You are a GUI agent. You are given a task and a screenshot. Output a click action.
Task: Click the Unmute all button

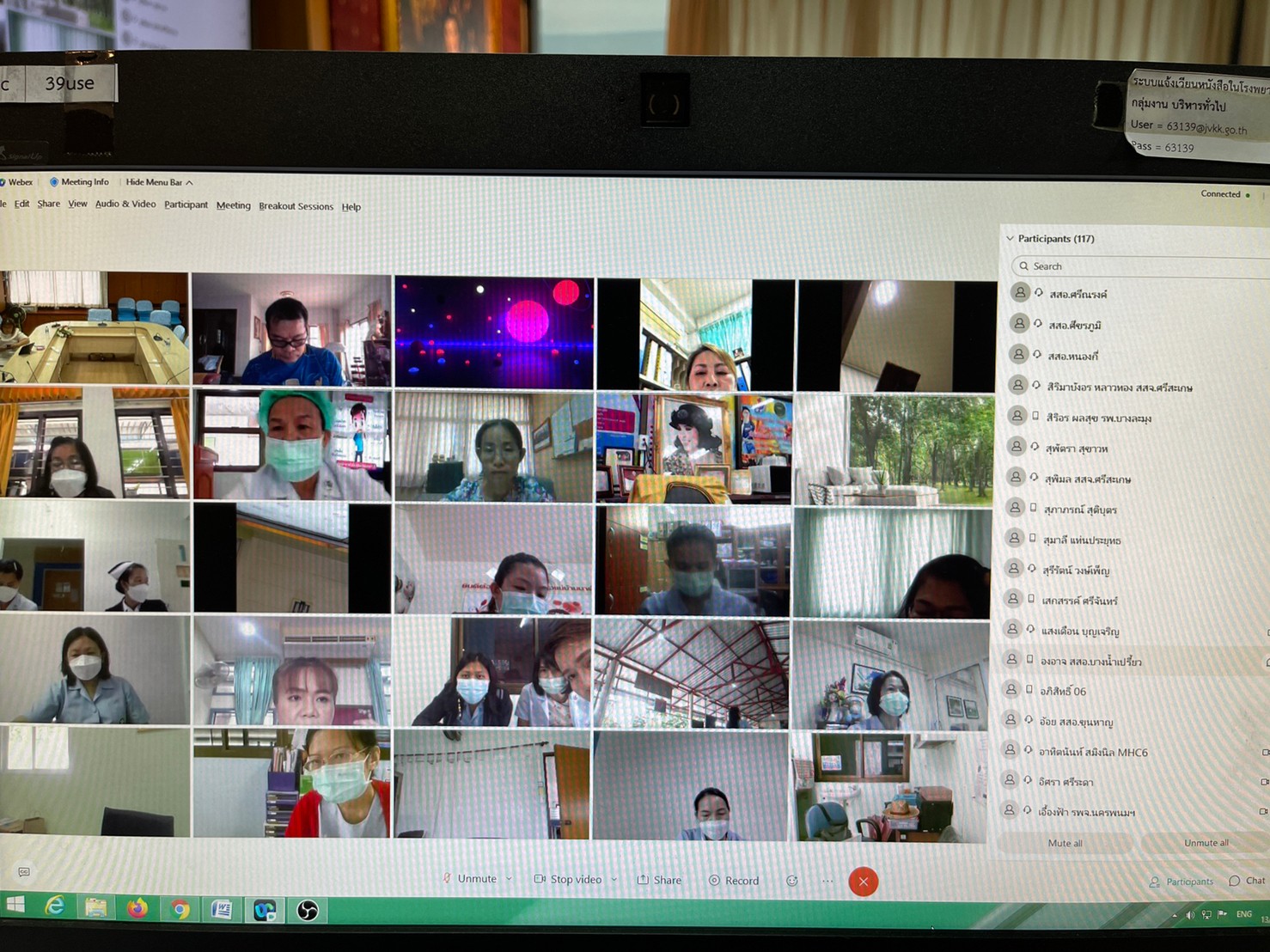pyautogui.click(x=1206, y=843)
